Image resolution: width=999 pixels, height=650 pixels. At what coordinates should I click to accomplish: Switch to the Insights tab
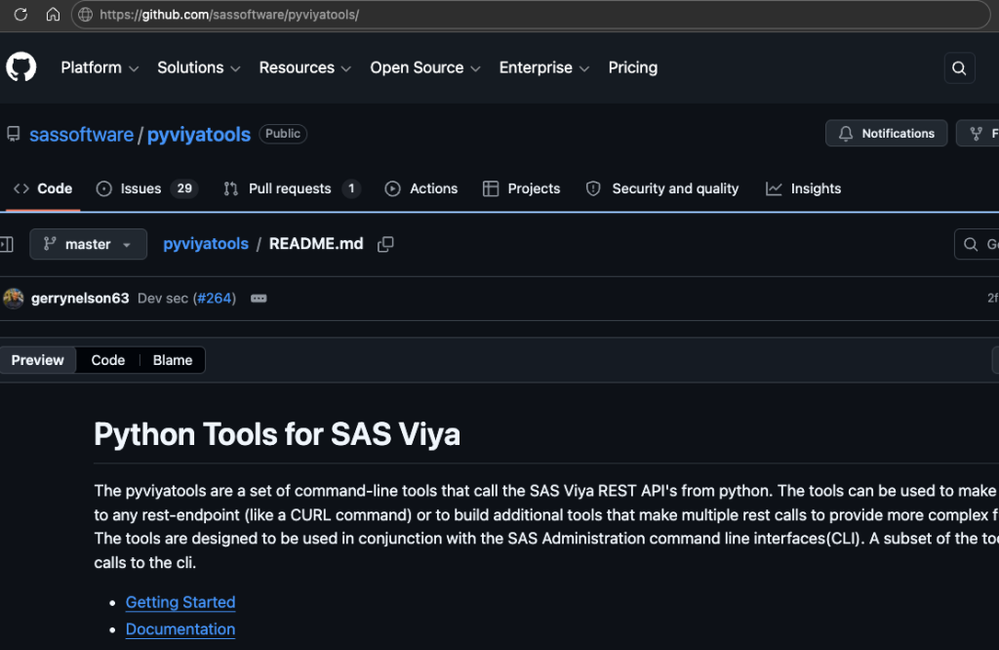803,189
